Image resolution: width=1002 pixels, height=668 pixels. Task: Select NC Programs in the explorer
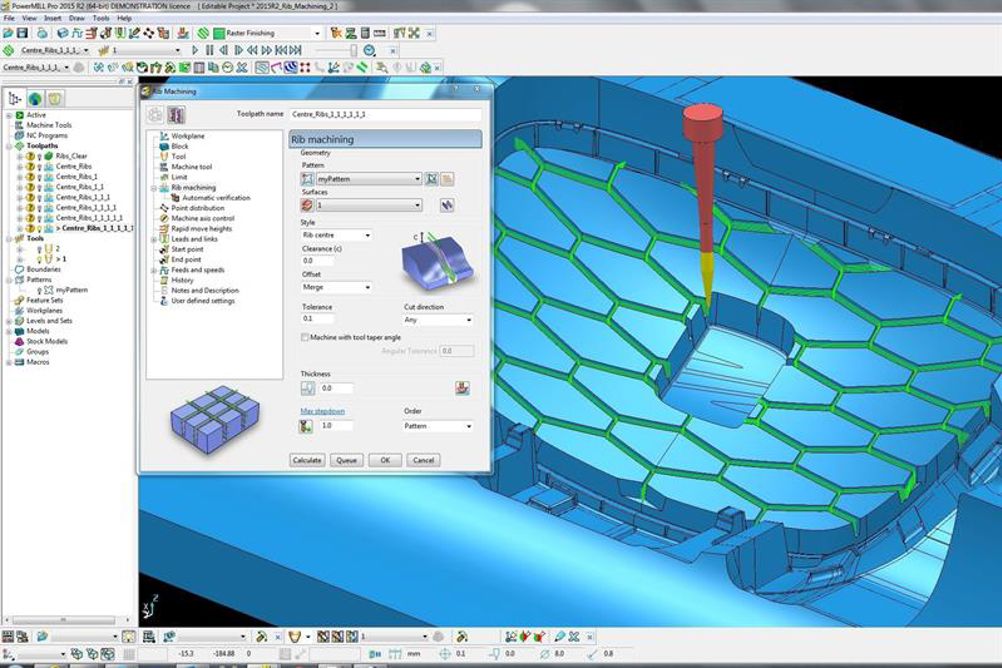point(47,136)
